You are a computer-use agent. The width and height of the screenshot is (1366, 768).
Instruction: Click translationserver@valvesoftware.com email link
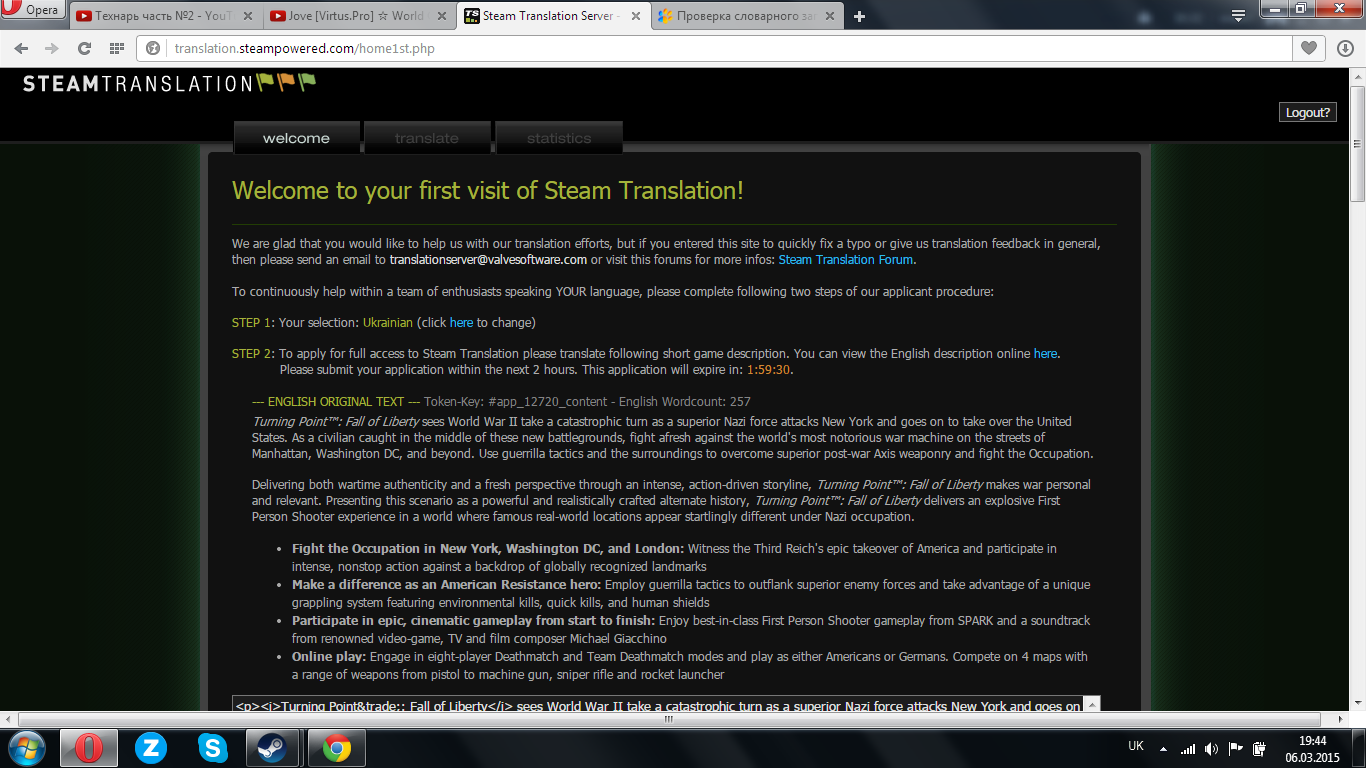point(488,260)
